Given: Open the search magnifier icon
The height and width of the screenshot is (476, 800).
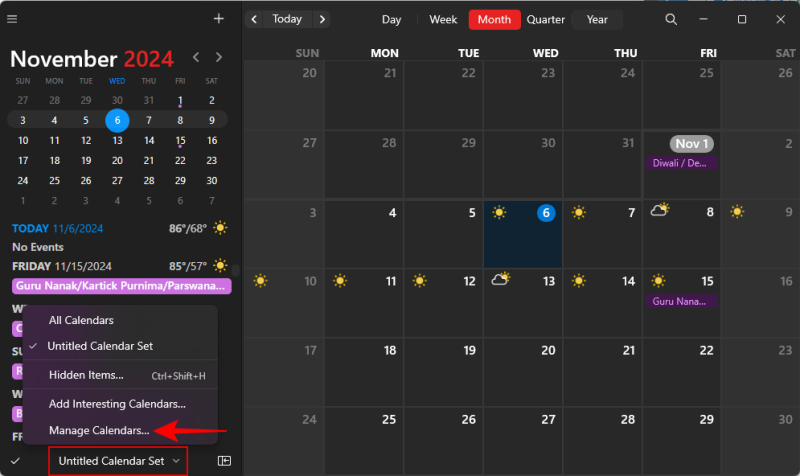Looking at the screenshot, I should coord(671,19).
